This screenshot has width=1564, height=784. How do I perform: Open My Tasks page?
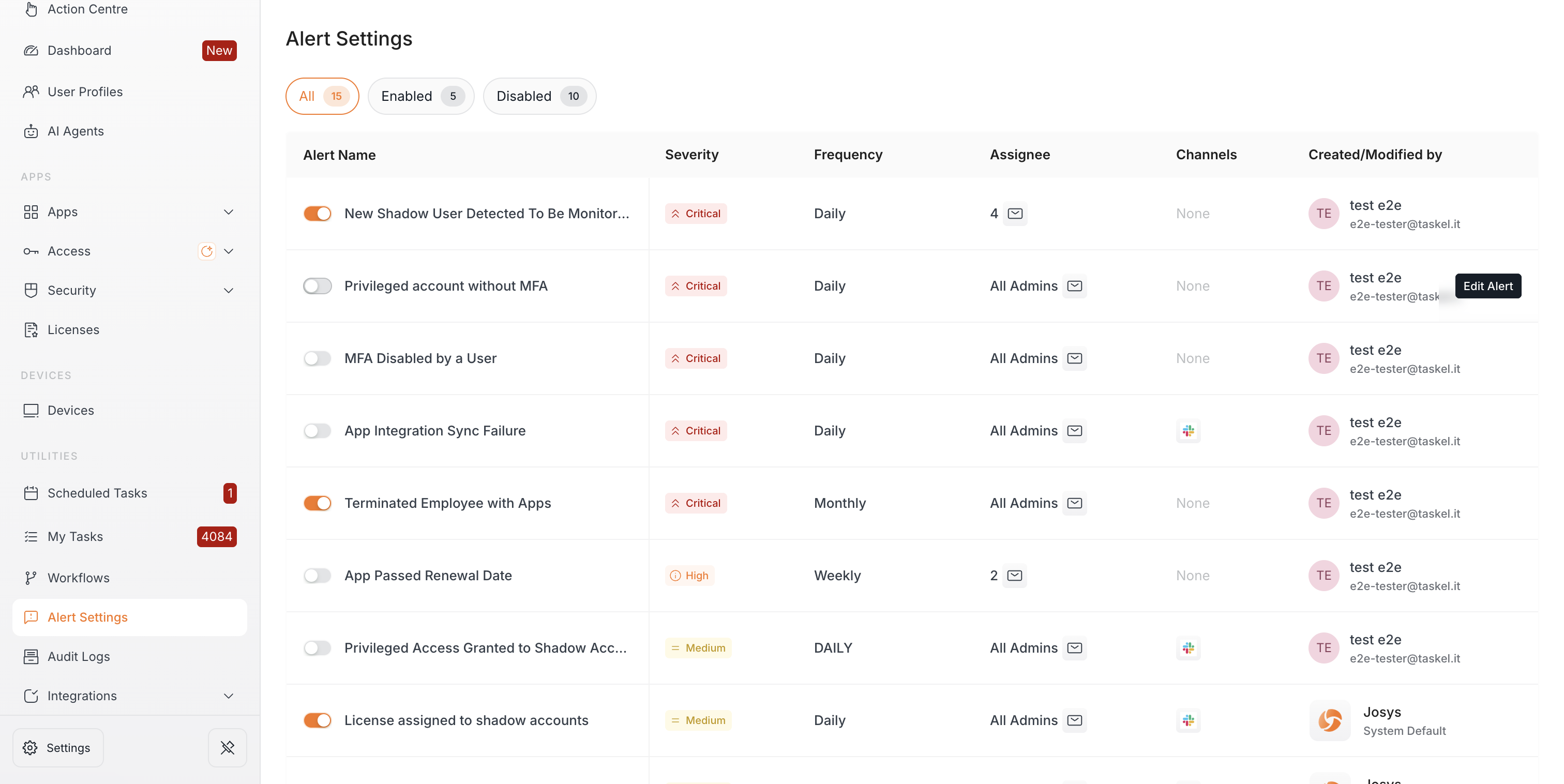pyautogui.click(x=76, y=537)
